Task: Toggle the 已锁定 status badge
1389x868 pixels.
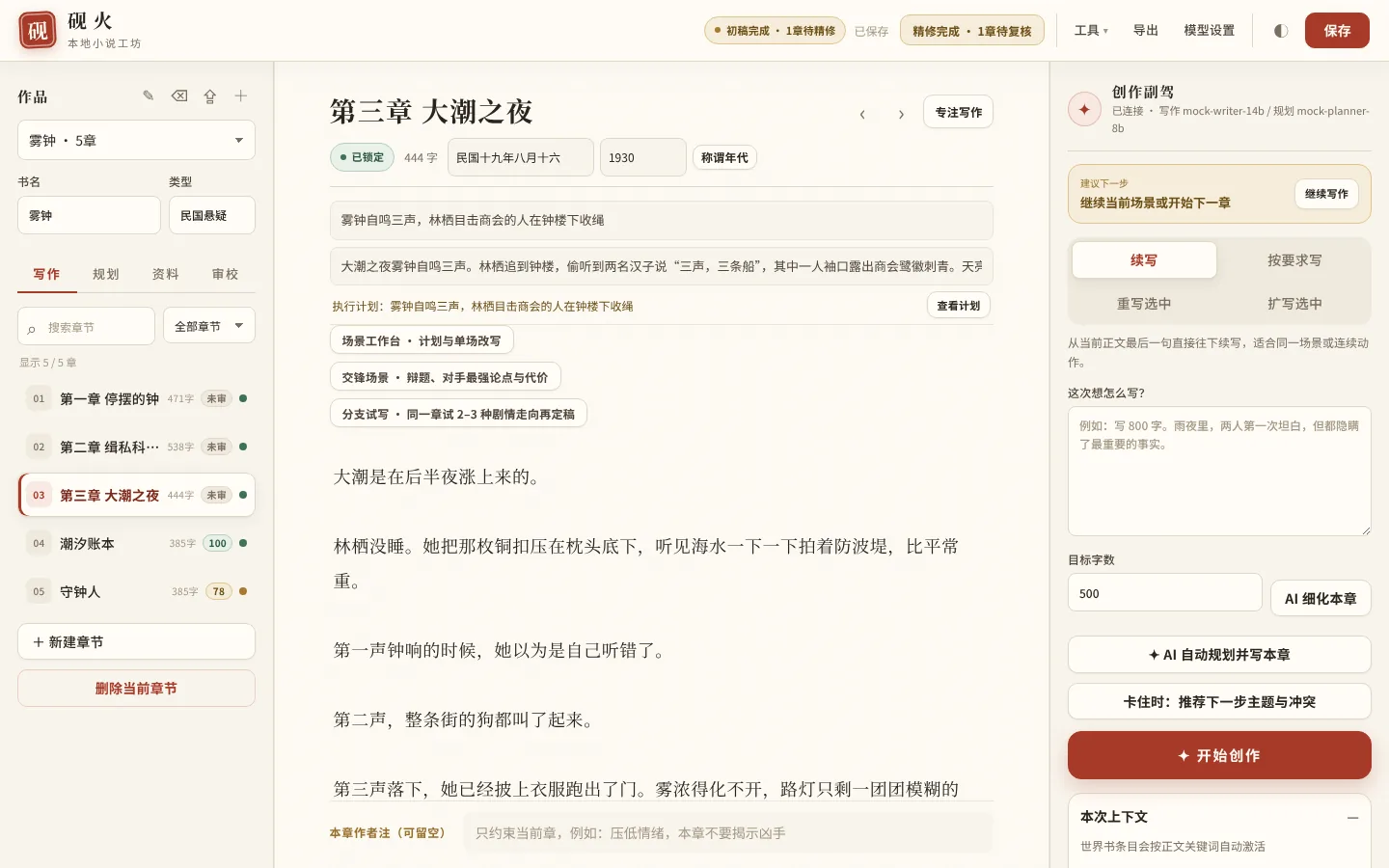Action: tap(362, 157)
